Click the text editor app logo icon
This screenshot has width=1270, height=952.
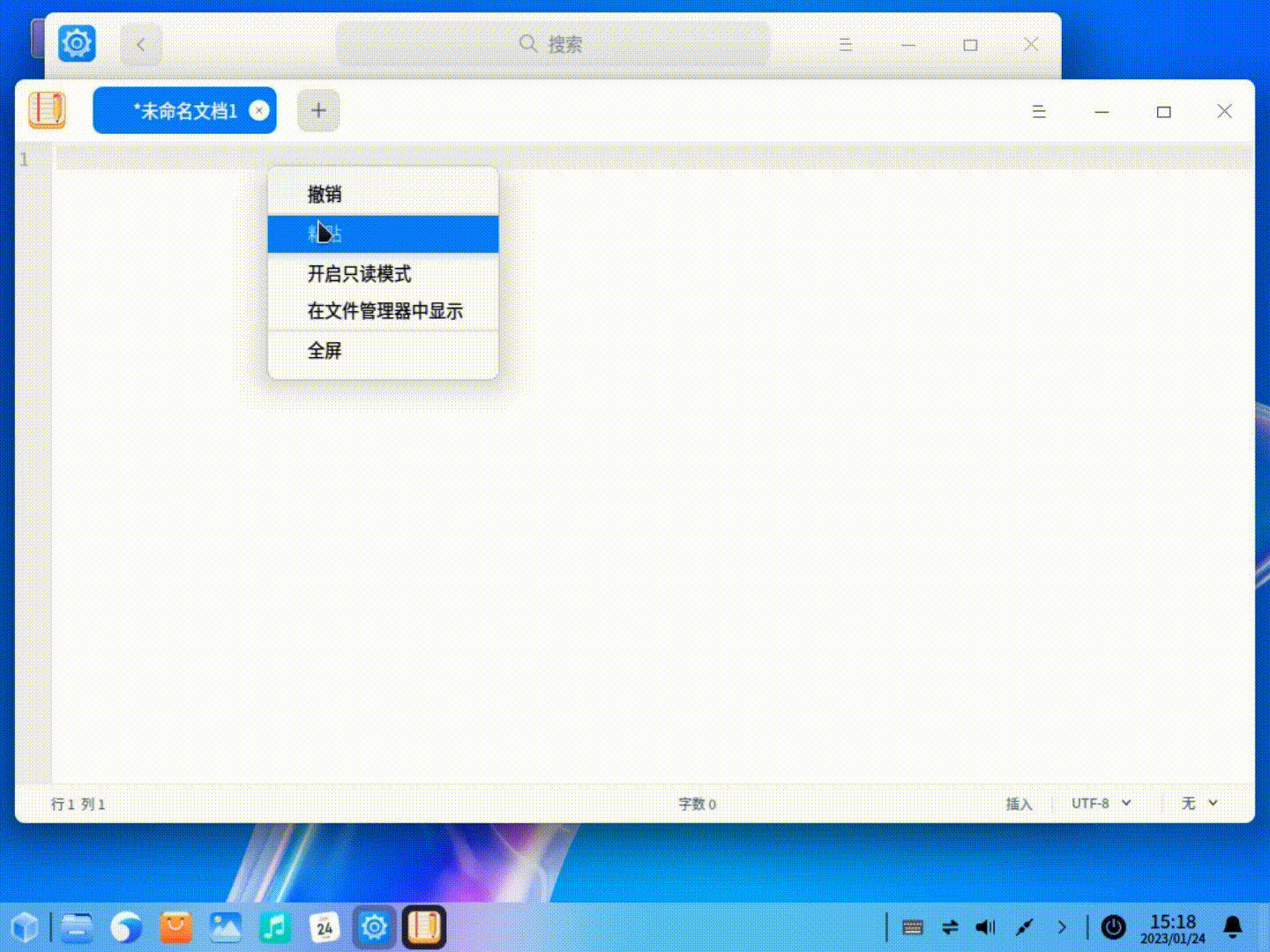click(47, 109)
